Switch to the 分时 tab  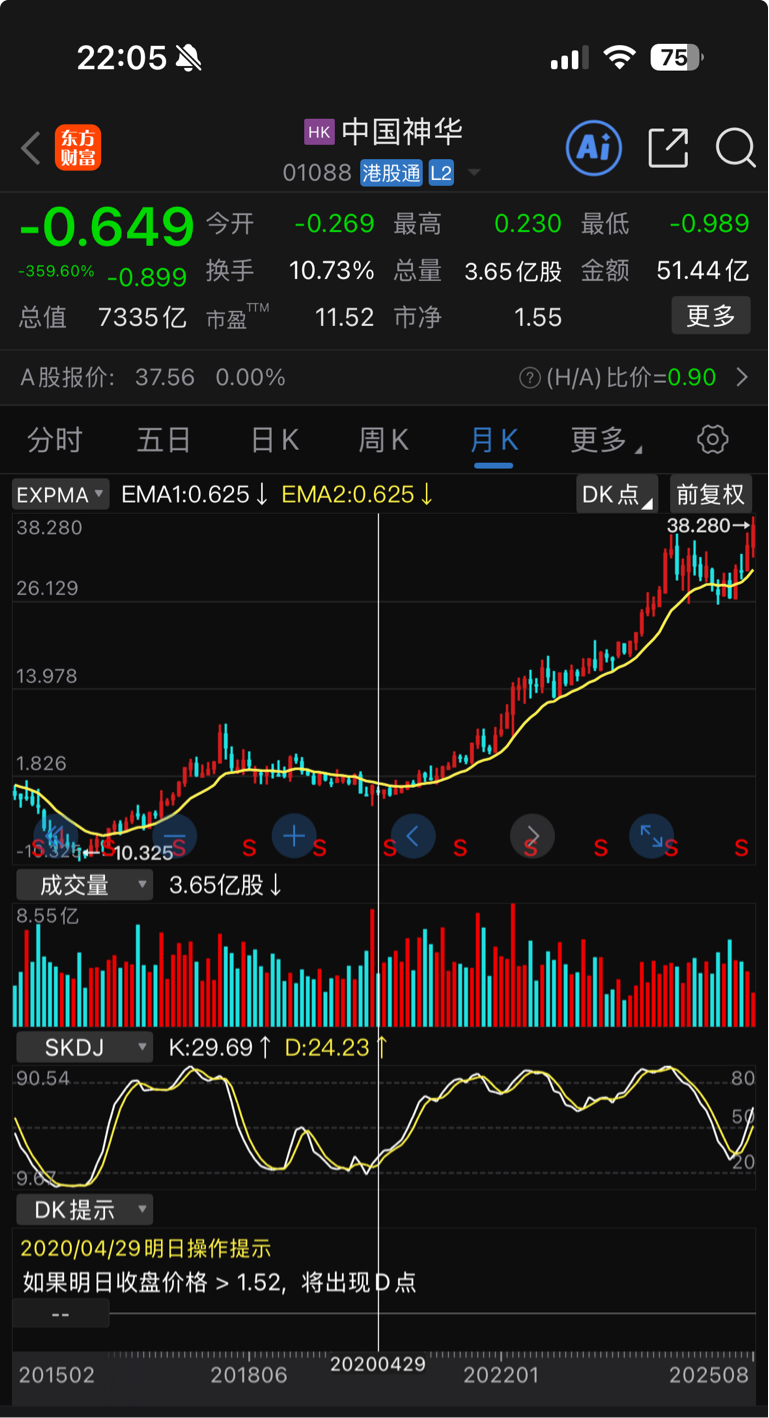54,439
